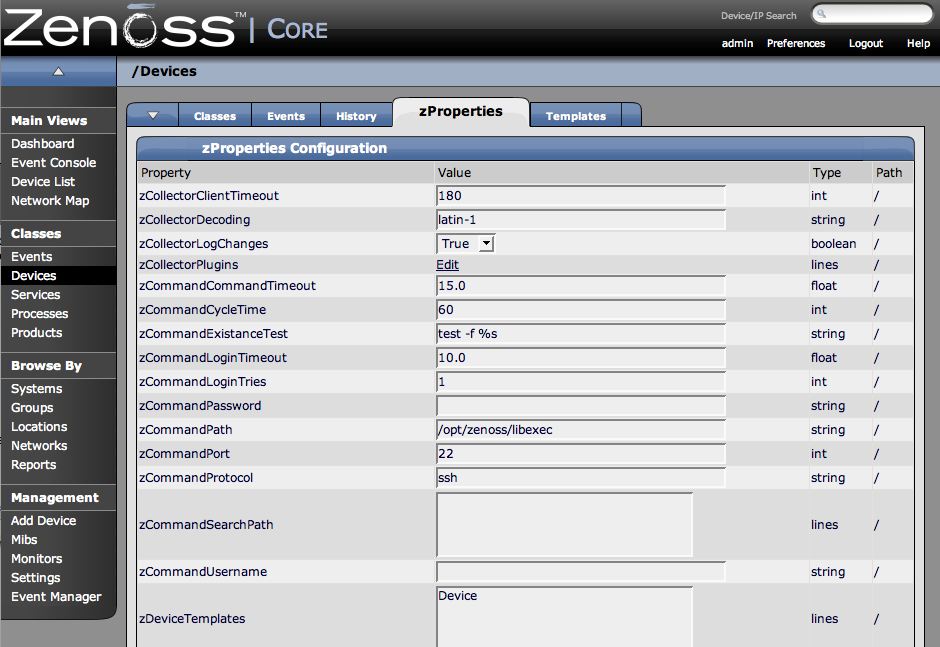Open Settings under Management
The width and height of the screenshot is (940, 647).
[x=35, y=577]
